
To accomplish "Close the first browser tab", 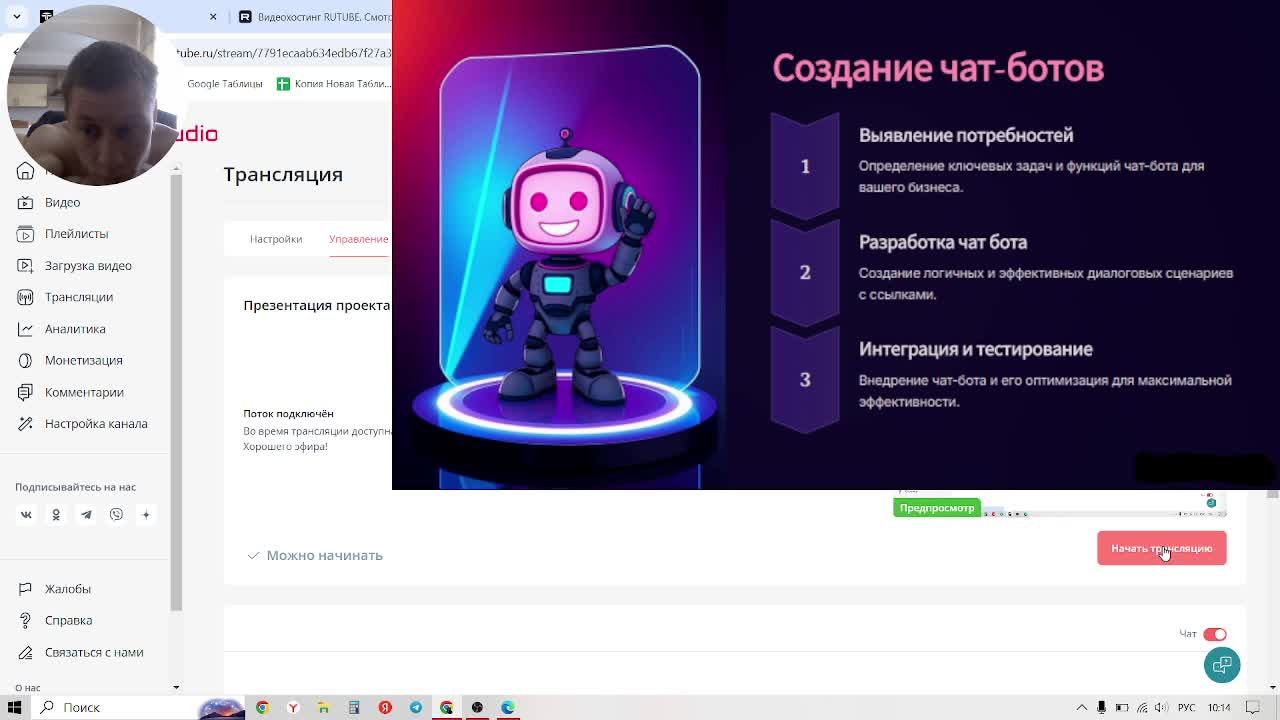I will 213,17.
